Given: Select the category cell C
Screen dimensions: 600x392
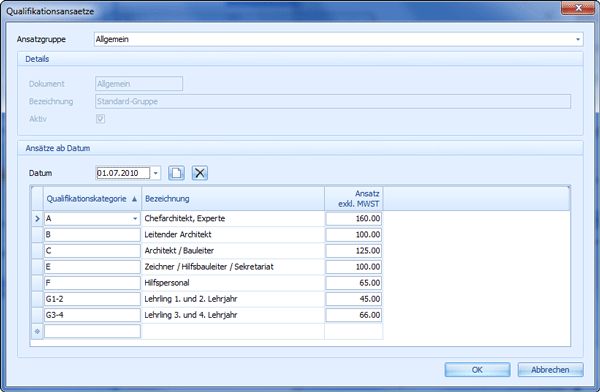Looking at the screenshot, I should 92,251.
